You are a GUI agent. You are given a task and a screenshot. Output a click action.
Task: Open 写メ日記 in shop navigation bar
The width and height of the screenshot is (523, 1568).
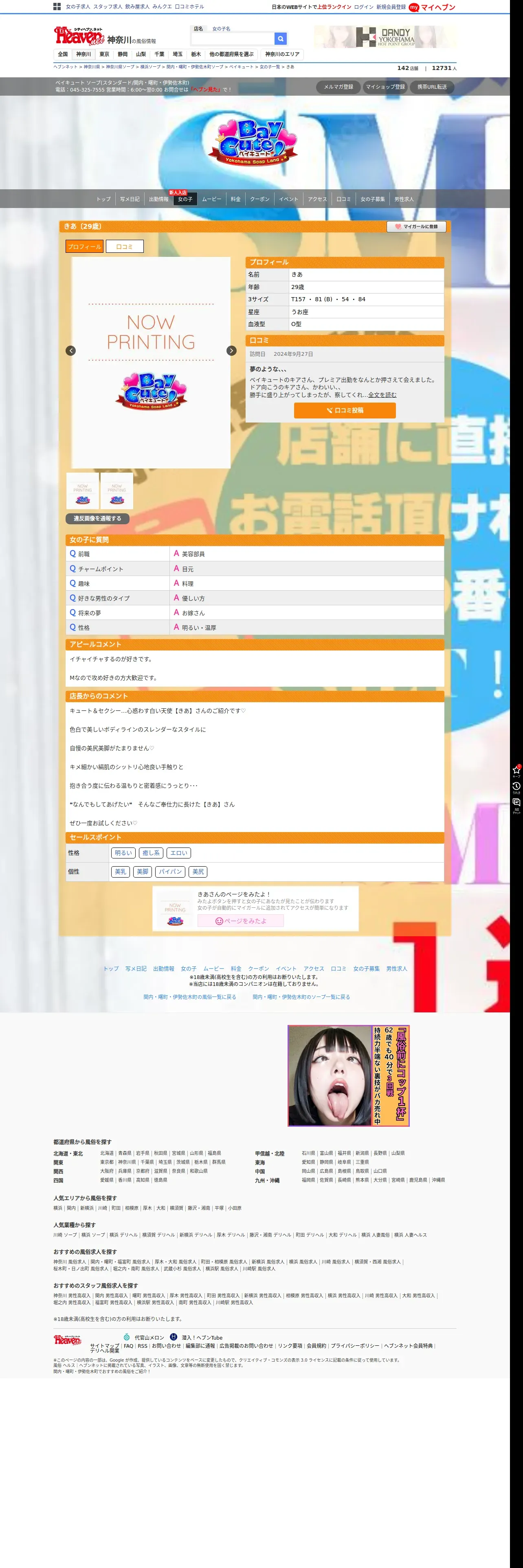coord(130,199)
